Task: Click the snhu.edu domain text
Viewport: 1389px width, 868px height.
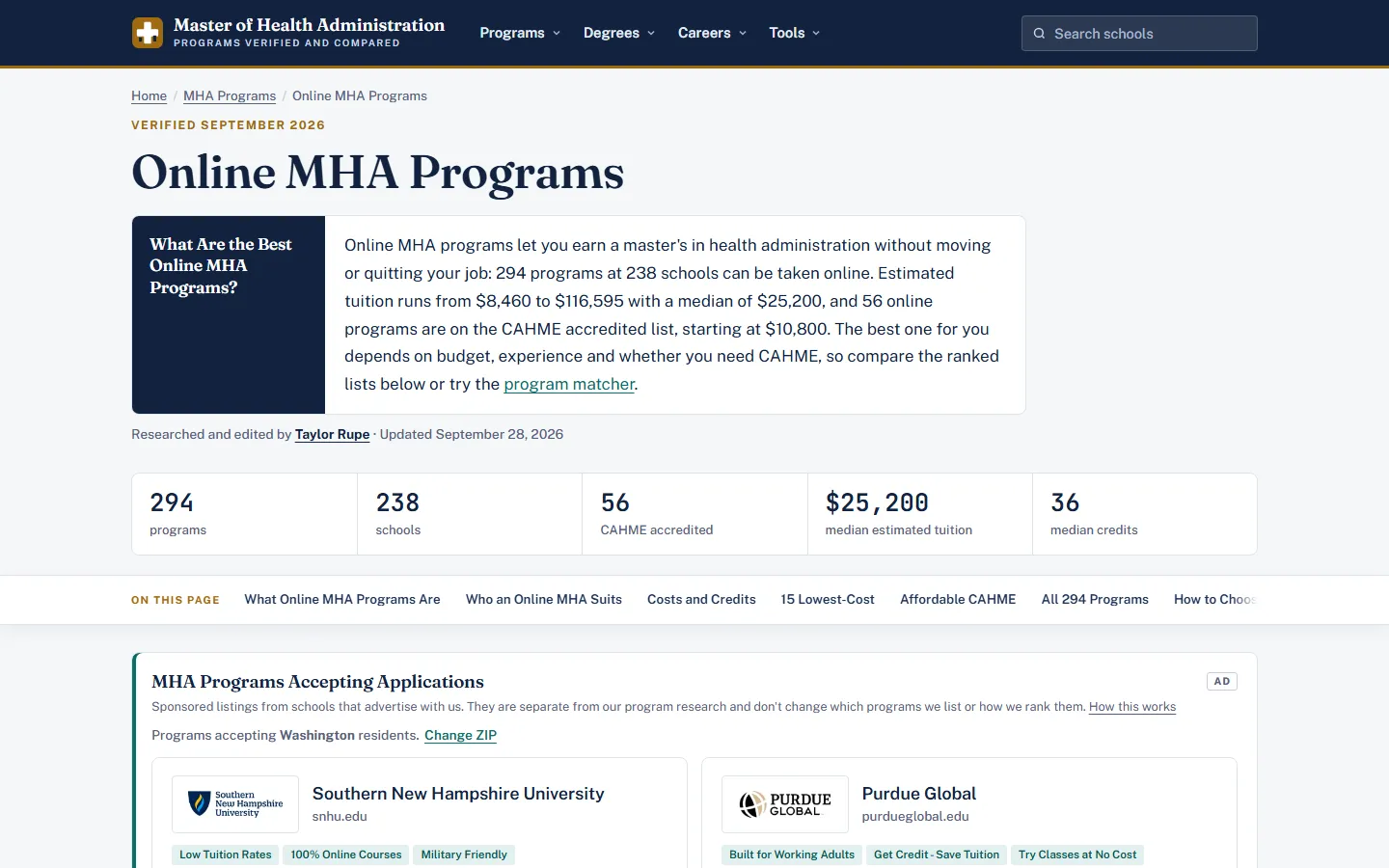Action: tap(340, 816)
